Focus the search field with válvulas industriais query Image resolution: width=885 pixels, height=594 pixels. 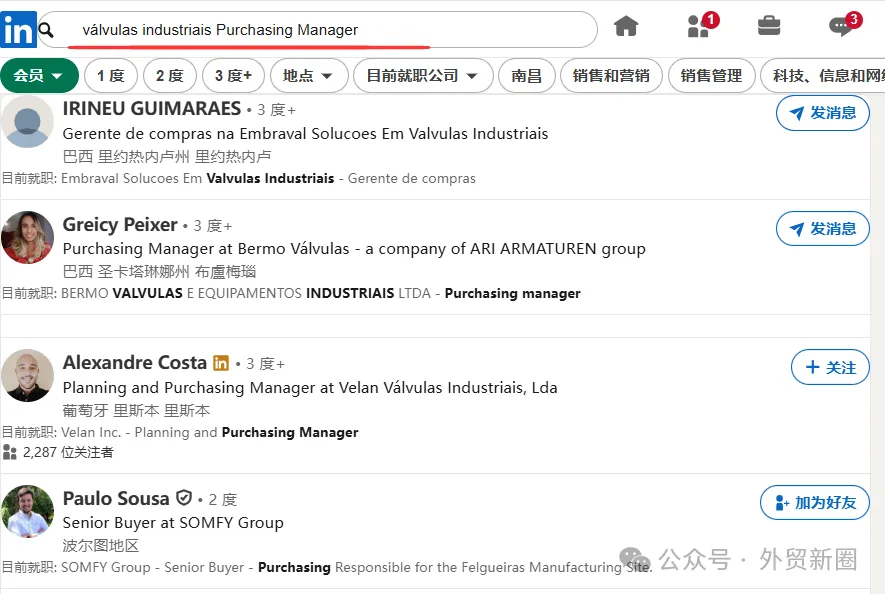click(317, 30)
